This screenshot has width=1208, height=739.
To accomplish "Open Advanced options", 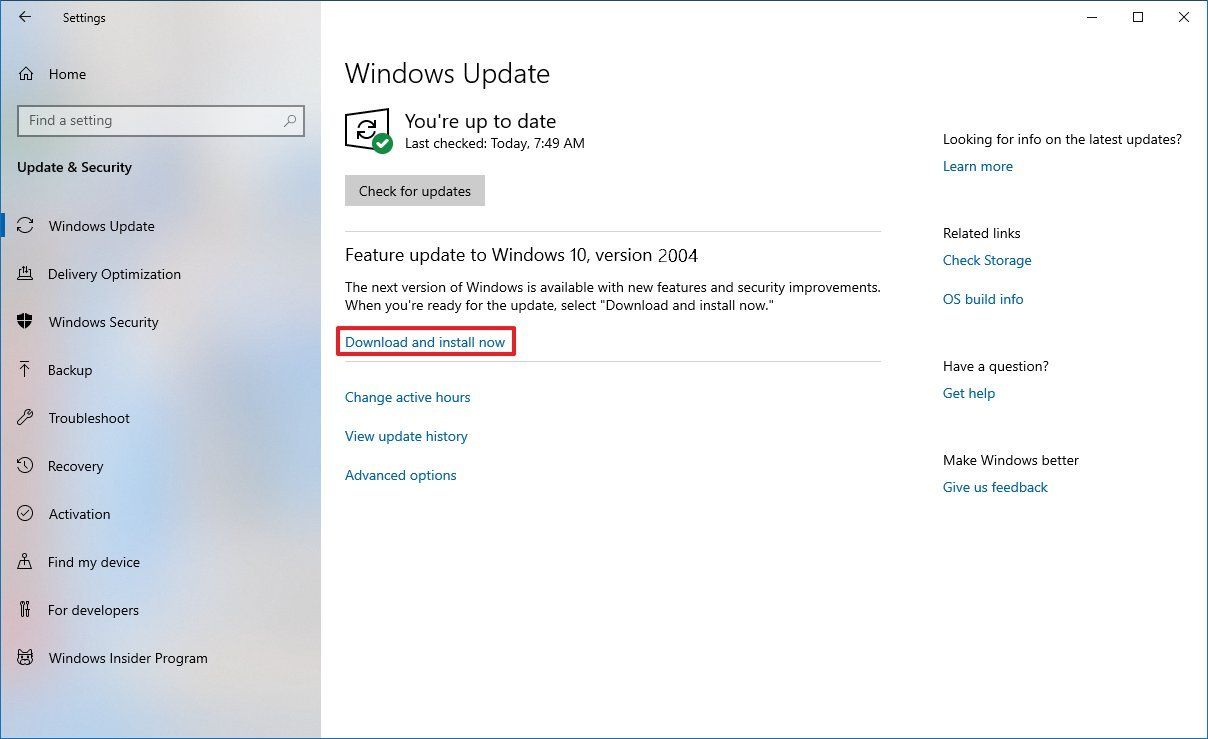I will pos(400,475).
